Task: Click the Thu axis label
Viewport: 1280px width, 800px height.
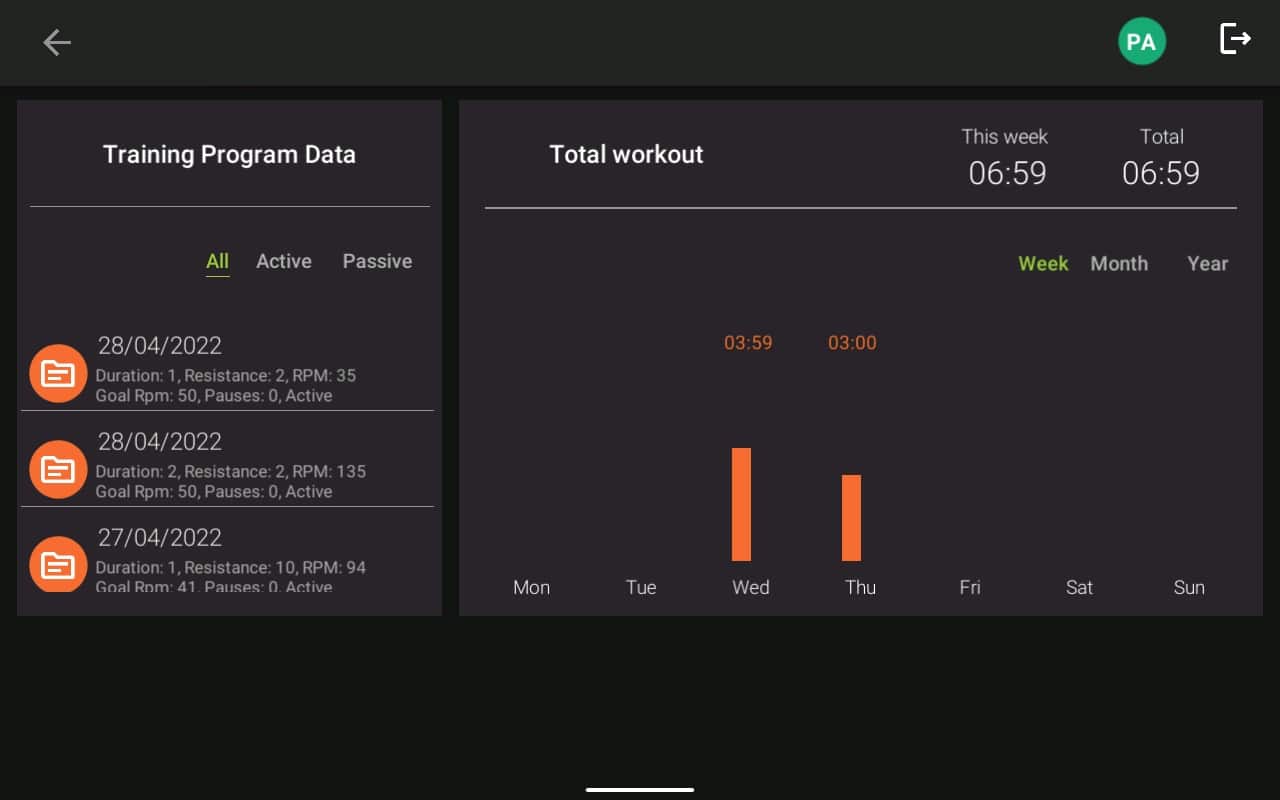Action: coord(860,588)
